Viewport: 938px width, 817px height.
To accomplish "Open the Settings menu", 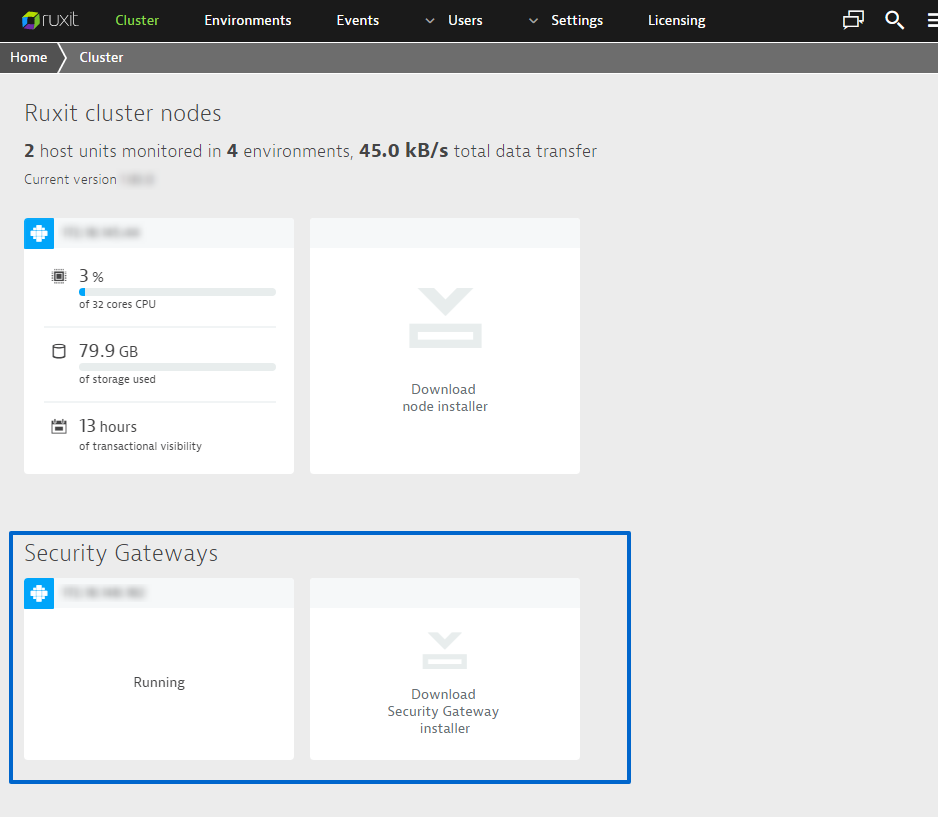I will 577,20.
